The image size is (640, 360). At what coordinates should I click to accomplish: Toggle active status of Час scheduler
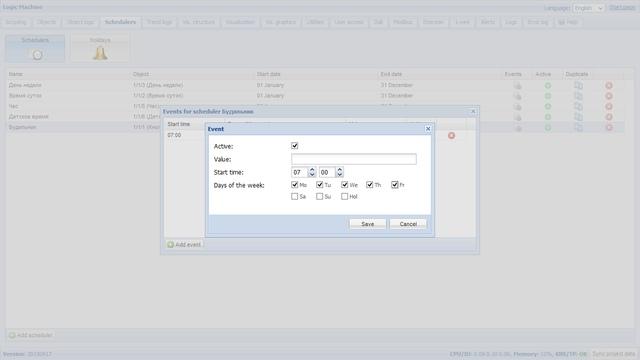[548, 107]
